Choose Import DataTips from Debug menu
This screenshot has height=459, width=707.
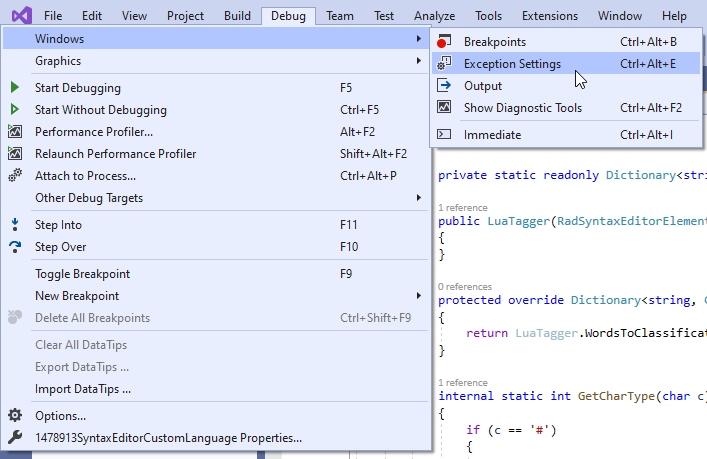(82, 389)
